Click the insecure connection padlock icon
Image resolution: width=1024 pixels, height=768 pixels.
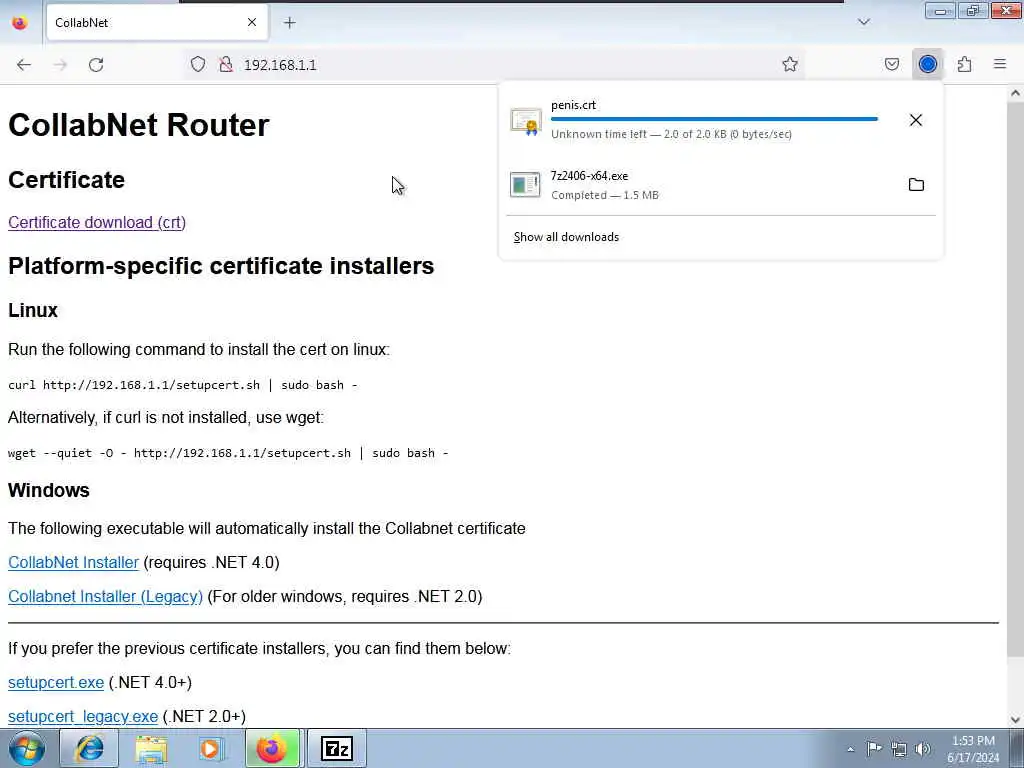226,64
